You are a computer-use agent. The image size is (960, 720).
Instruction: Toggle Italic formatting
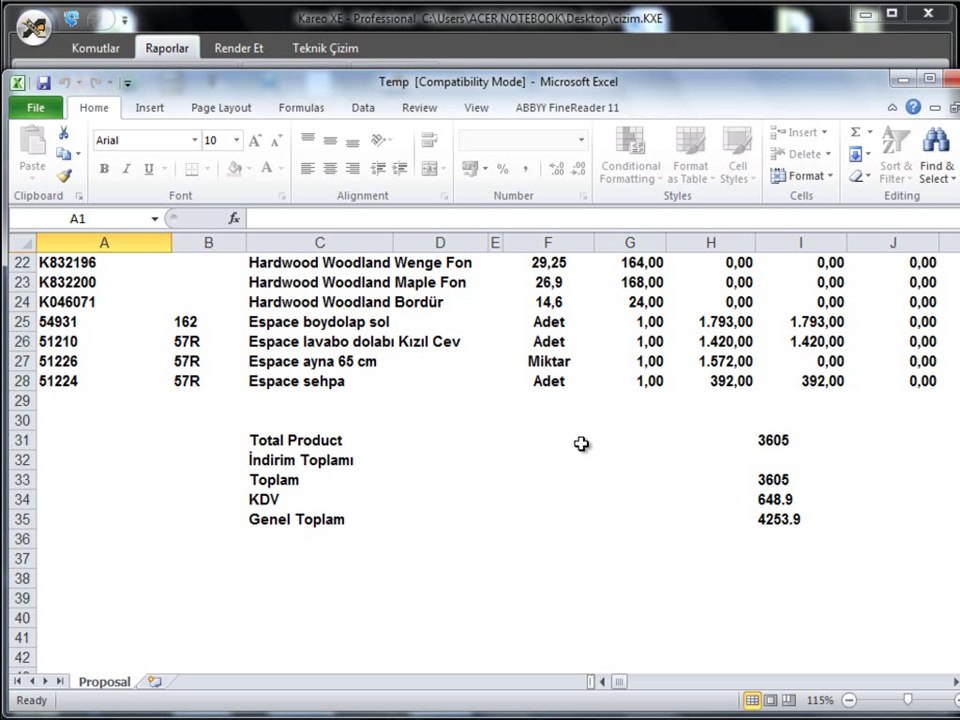(x=126, y=168)
